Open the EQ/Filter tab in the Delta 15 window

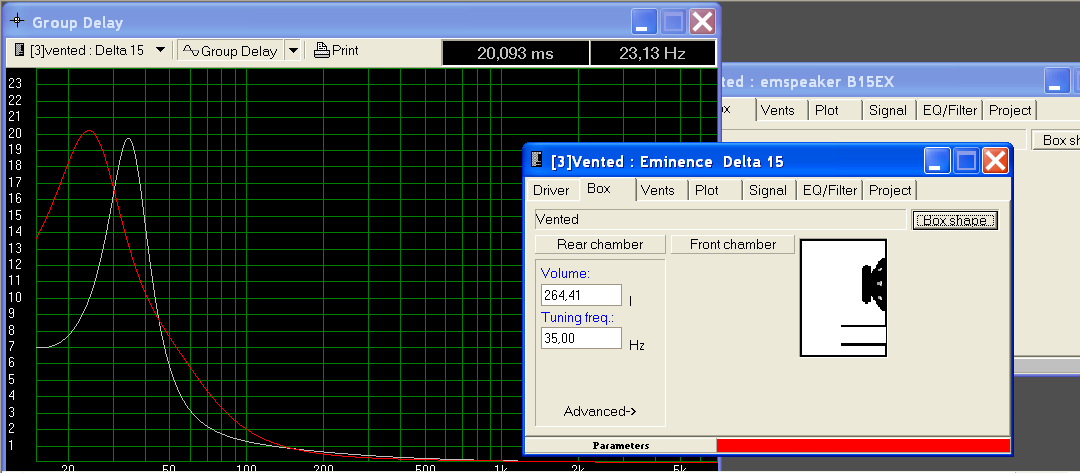tap(830, 190)
